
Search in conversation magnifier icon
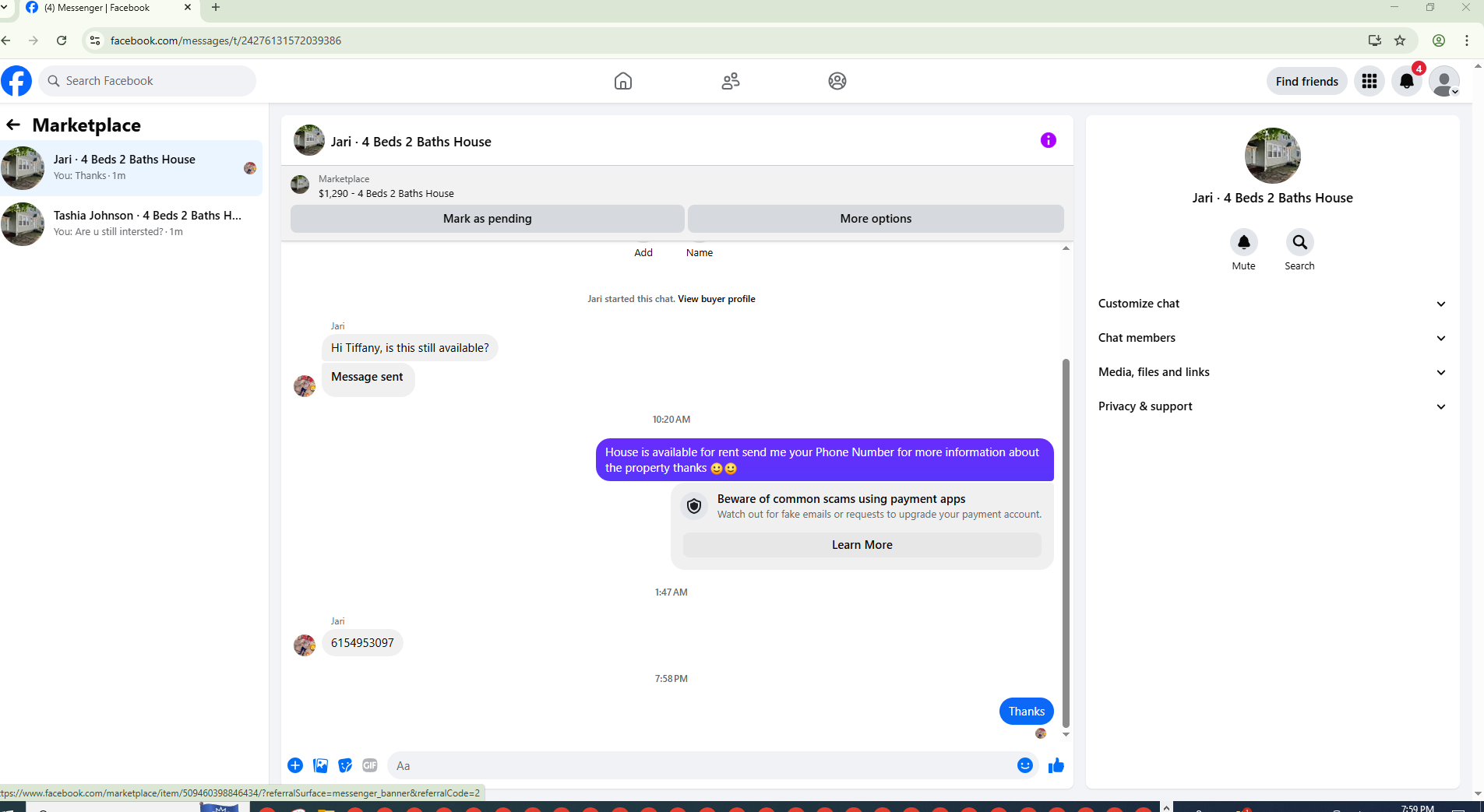(x=1300, y=243)
